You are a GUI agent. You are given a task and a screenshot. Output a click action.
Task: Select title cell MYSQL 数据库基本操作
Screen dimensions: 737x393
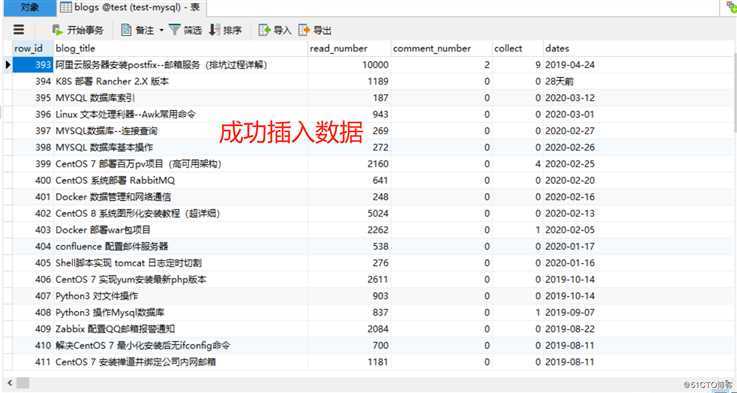point(180,148)
